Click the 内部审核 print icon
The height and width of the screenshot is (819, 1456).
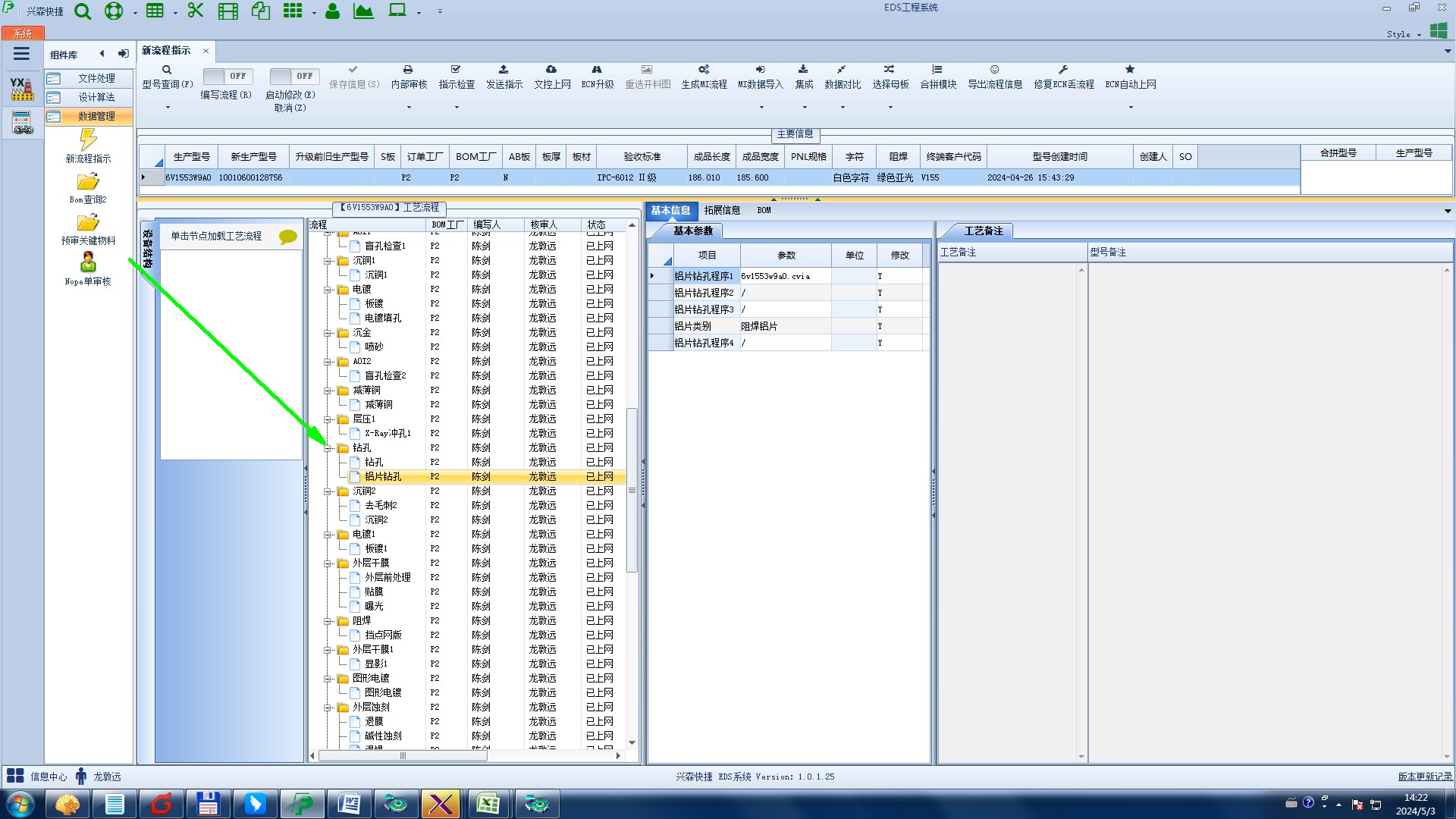click(x=408, y=70)
